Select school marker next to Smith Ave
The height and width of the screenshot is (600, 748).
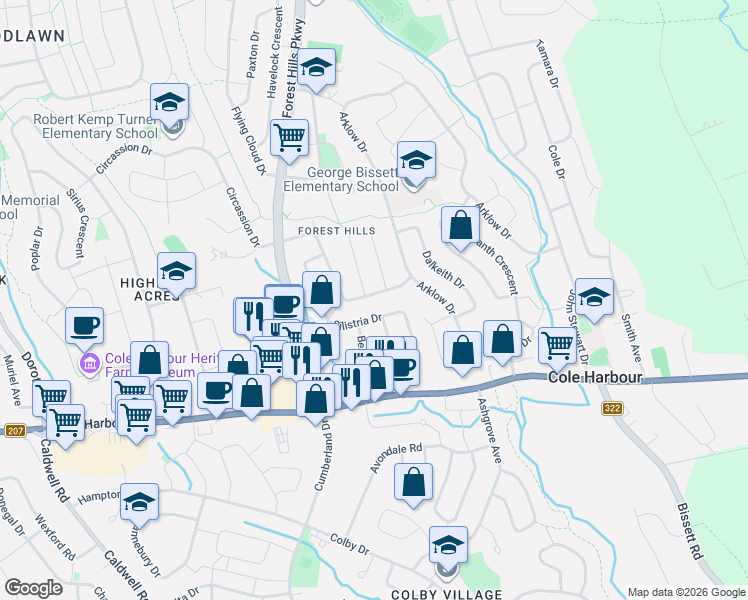pyautogui.click(x=594, y=297)
